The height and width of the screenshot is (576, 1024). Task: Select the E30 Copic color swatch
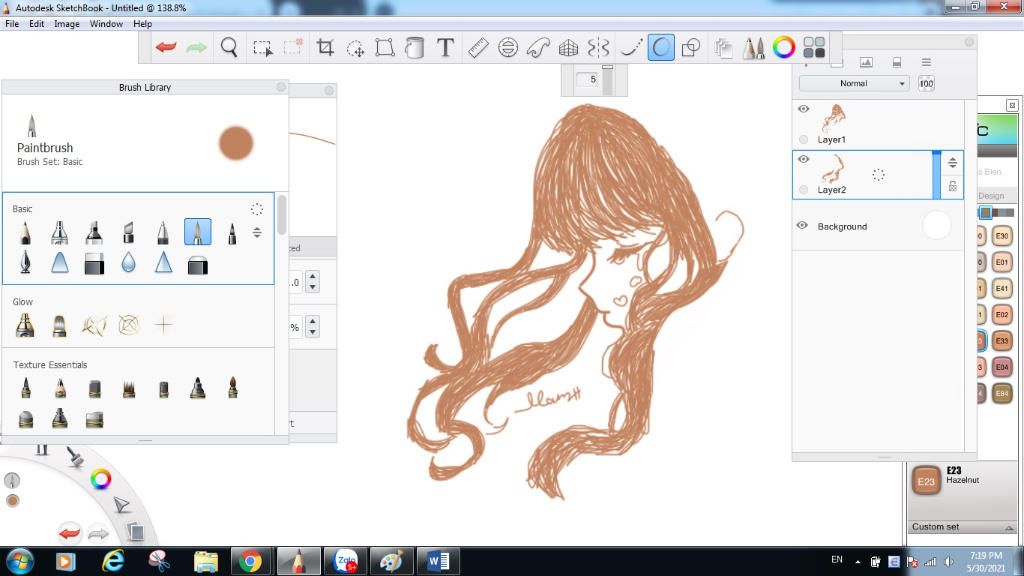[1002, 236]
